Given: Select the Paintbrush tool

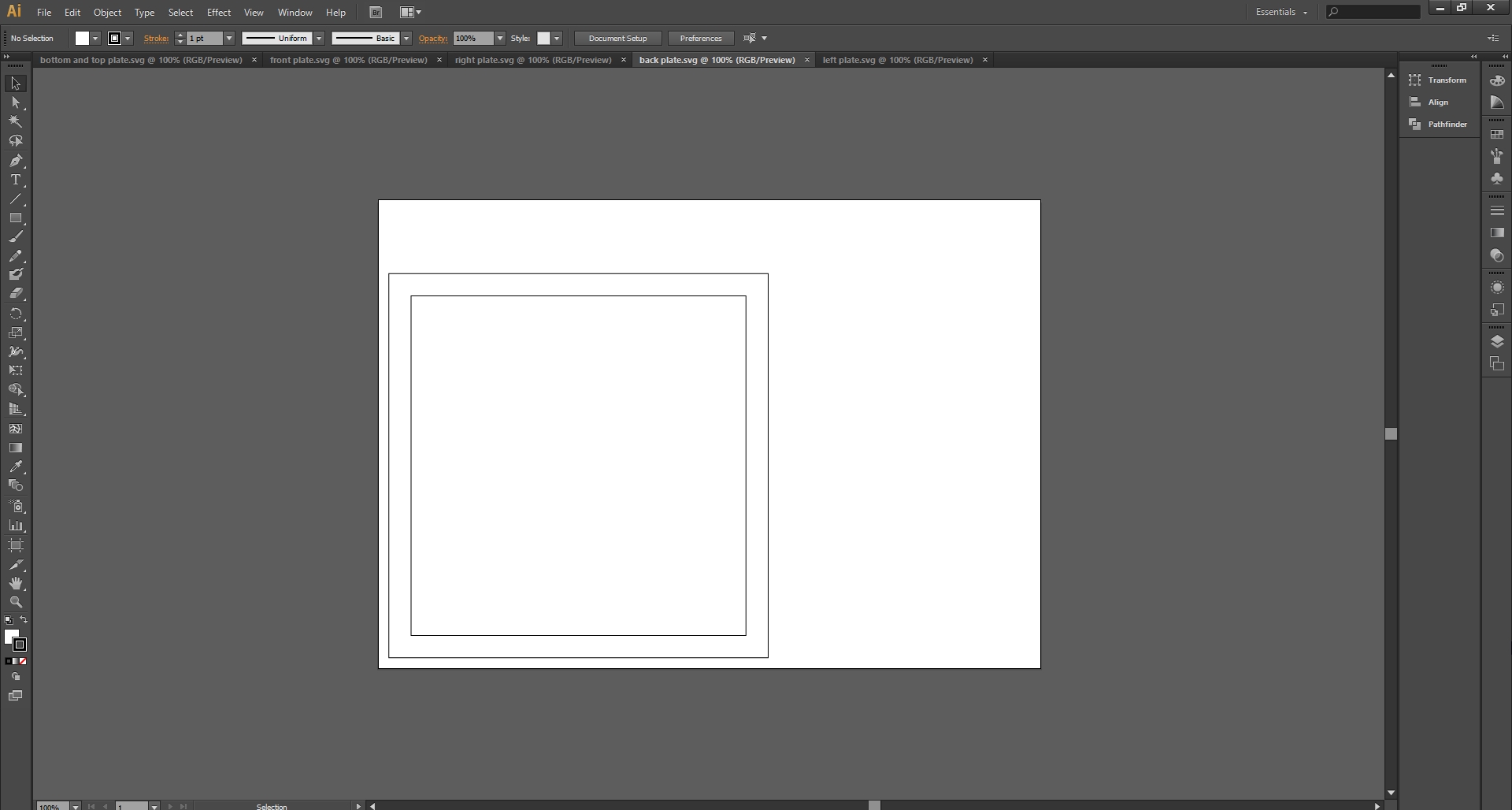Looking at the screenshot, I should pyautogui.click(x=16, y=236).
